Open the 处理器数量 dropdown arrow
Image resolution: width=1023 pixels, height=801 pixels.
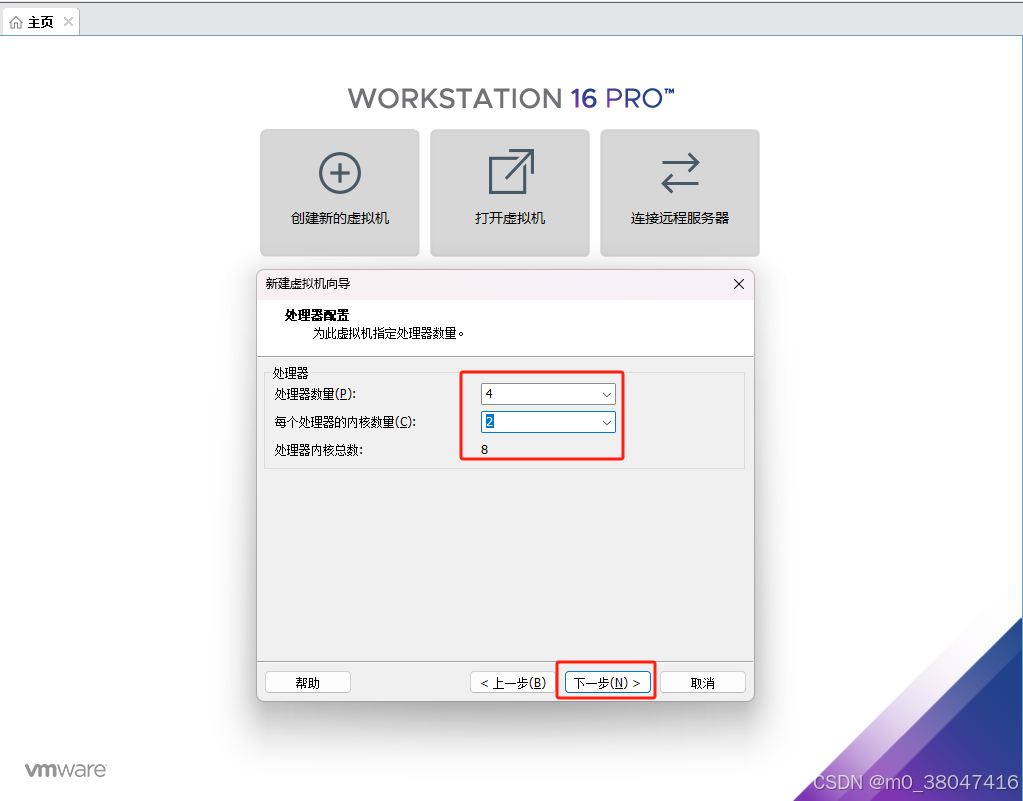pyautogui.click(x=606, y=395)
